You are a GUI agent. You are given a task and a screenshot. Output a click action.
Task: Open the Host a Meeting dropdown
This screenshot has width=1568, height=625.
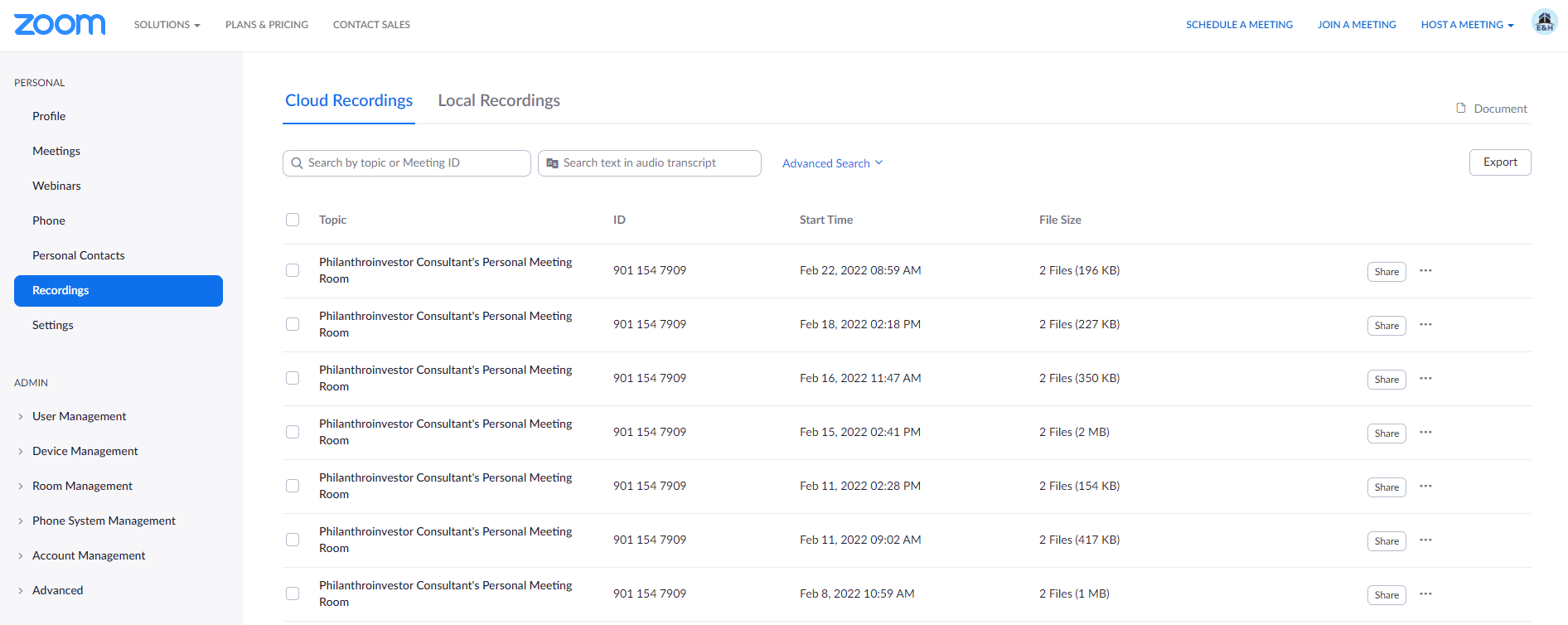click(1467, 25)
